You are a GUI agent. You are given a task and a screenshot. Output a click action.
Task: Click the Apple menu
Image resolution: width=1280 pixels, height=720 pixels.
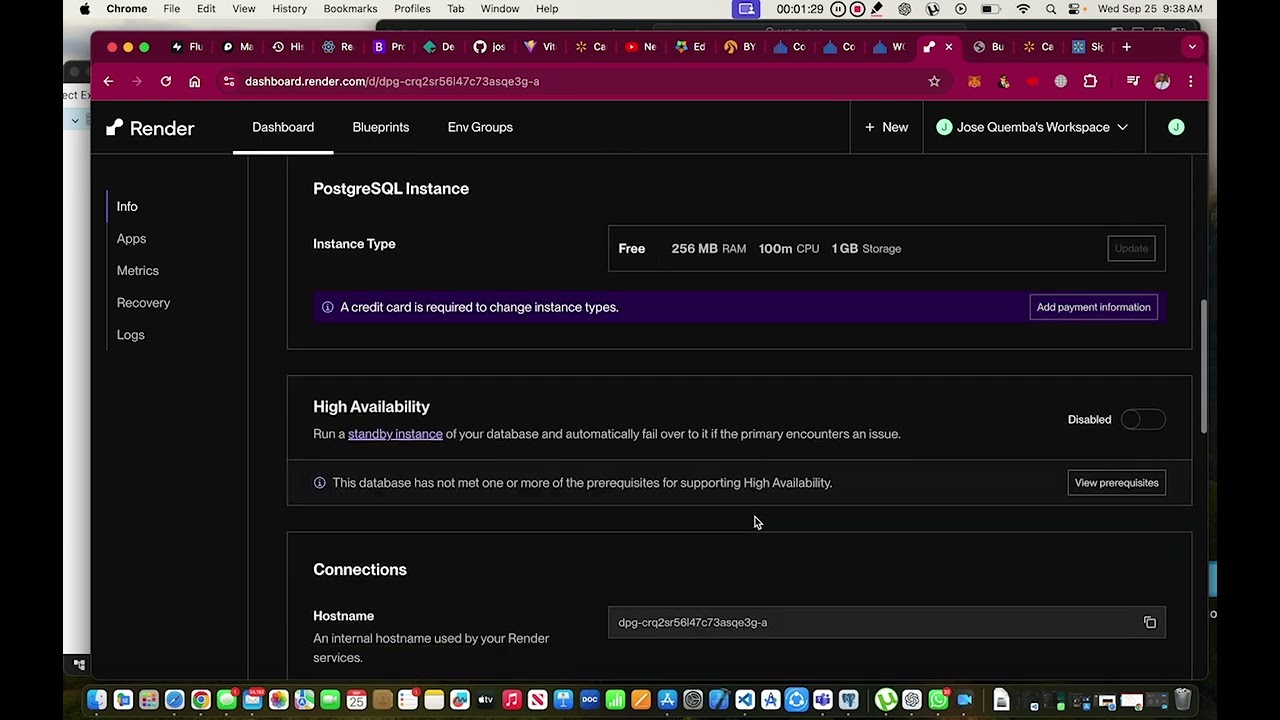85,9
